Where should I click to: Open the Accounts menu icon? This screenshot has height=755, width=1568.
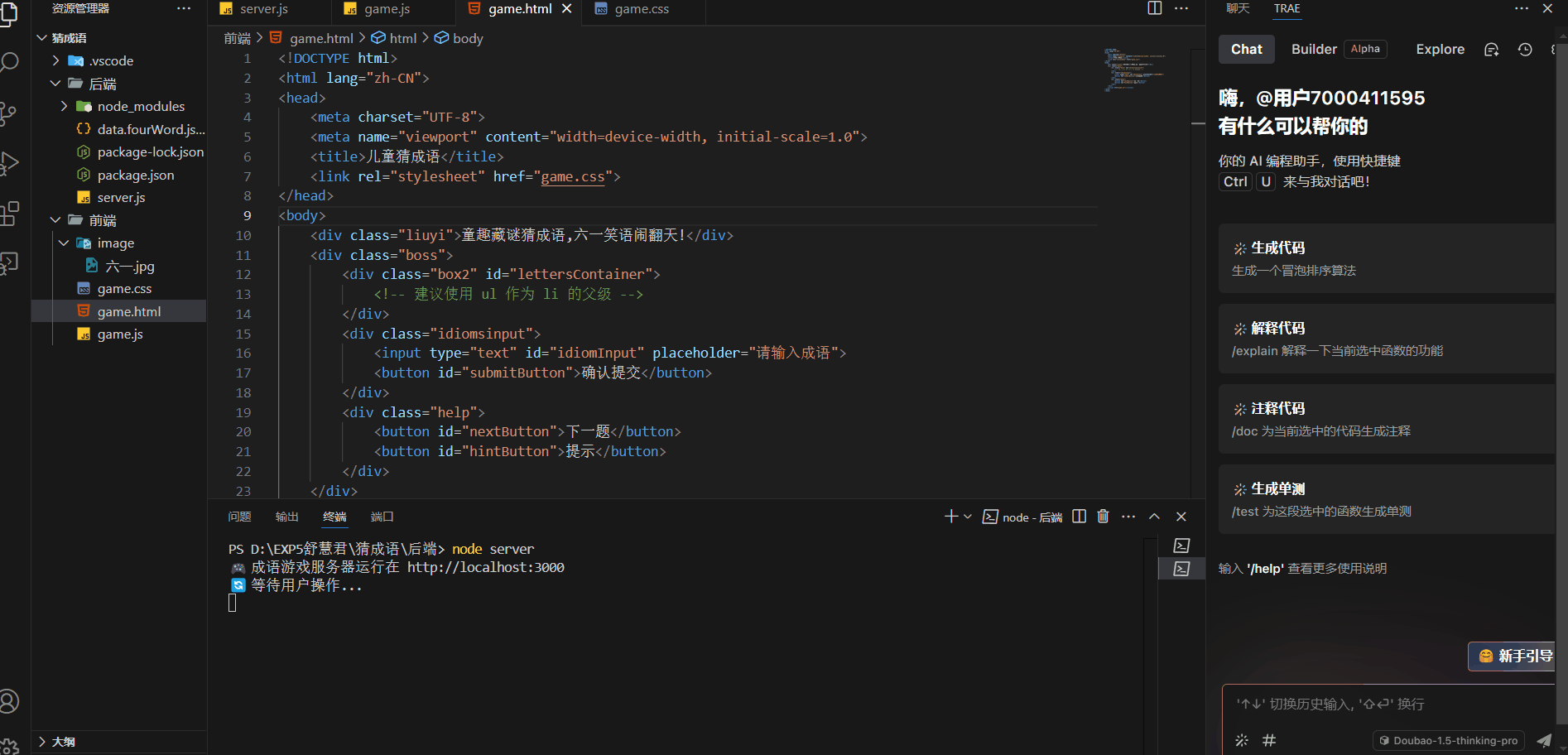tap(9, 701)
